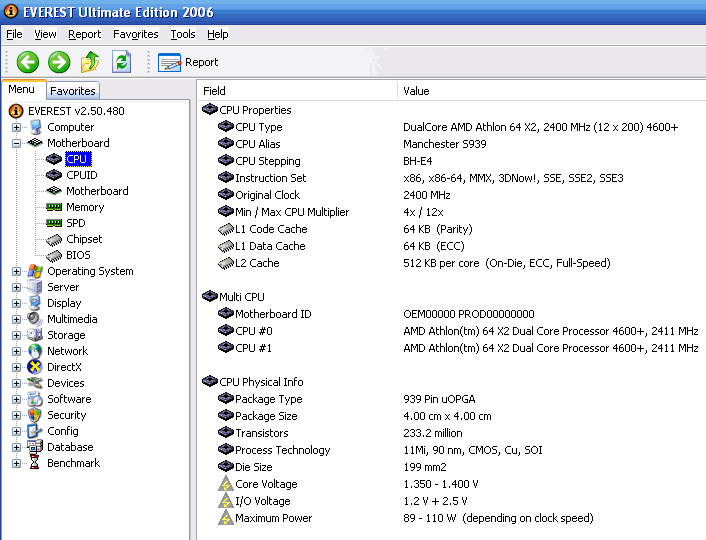Open the Favorites menu
Image resolution: width=706 pixels, height=540 pixels.
pyautogui.click(x=136, y=34)
